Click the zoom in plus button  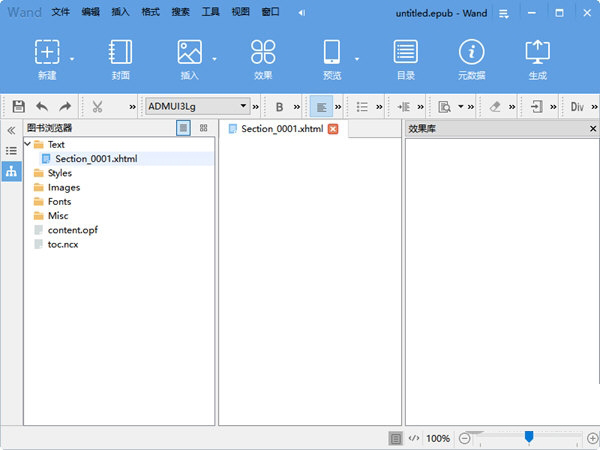coord(592,438)
